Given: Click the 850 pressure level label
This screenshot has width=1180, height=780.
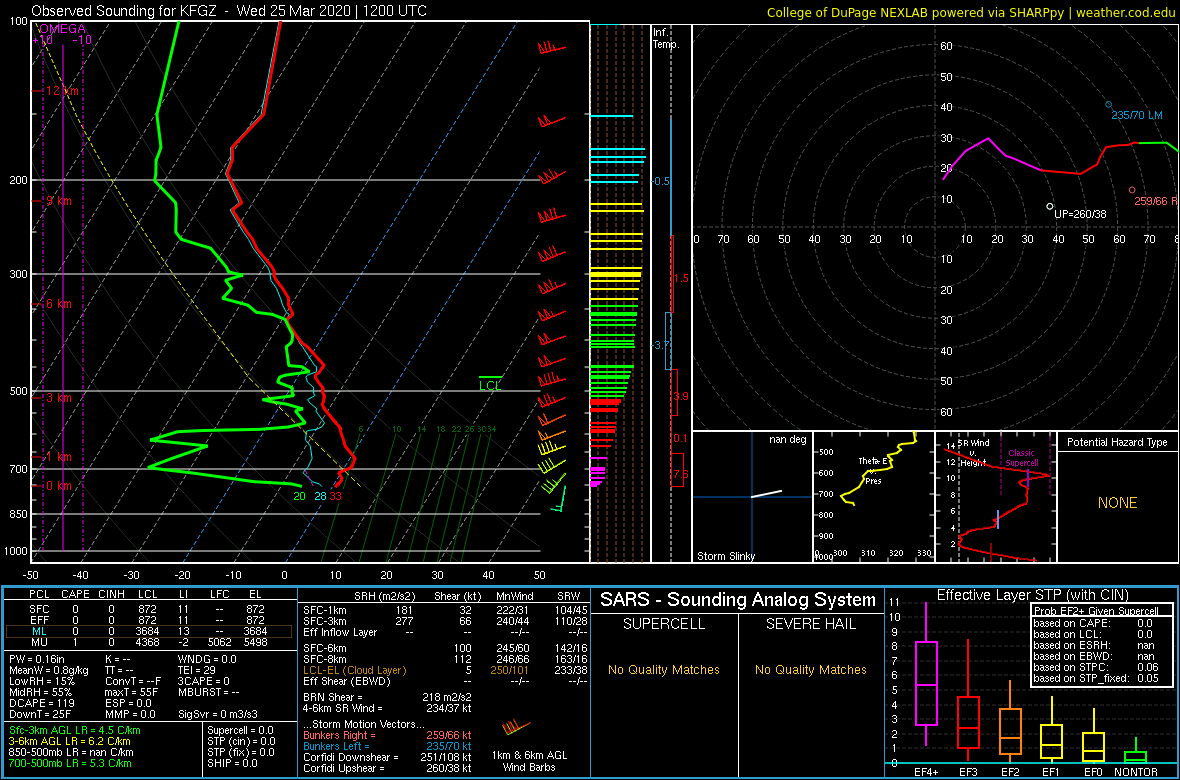Looking at the screenshot, I should (x=17, y=514).
